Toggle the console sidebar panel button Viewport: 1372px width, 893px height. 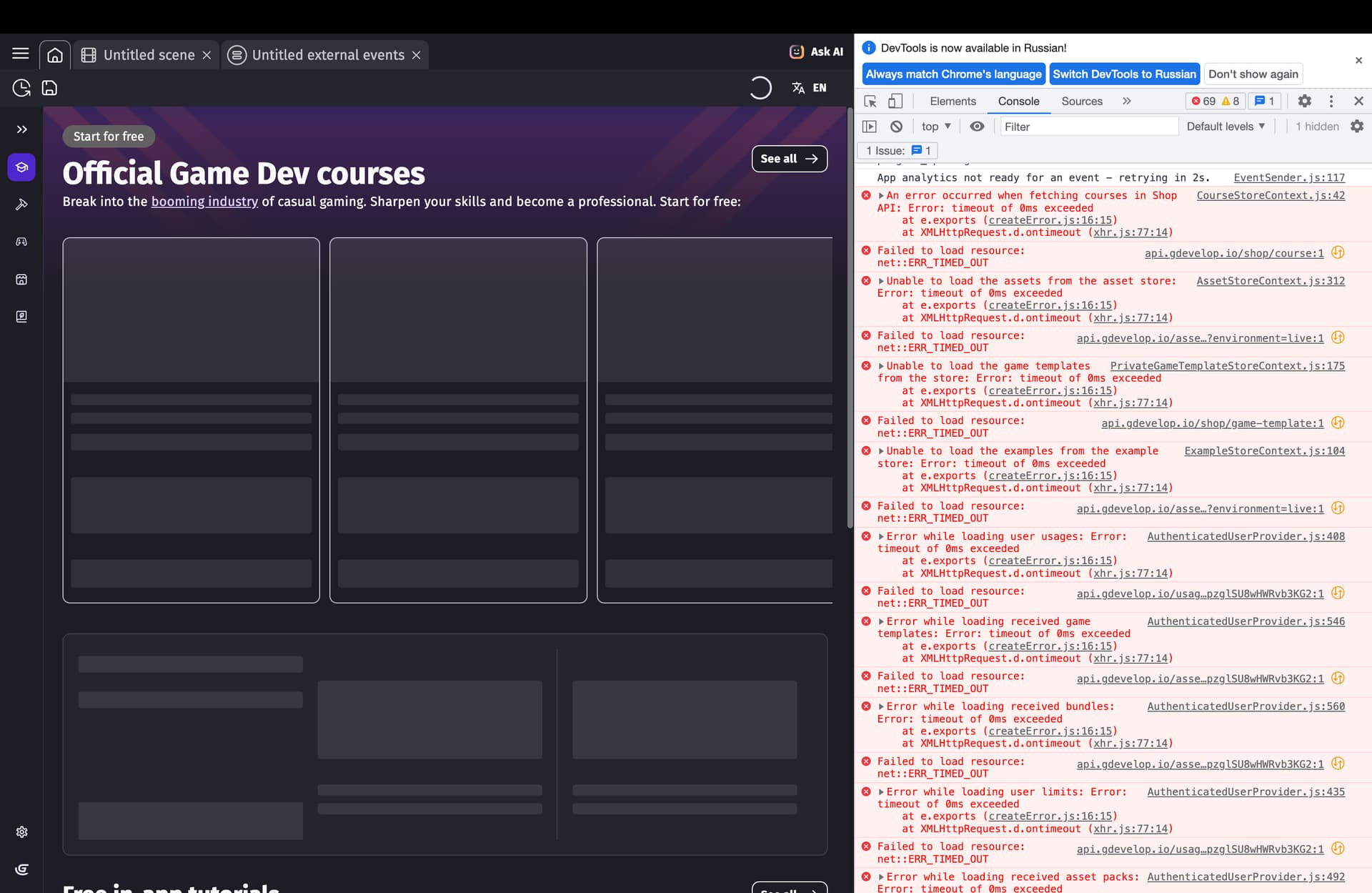[870, 127]
